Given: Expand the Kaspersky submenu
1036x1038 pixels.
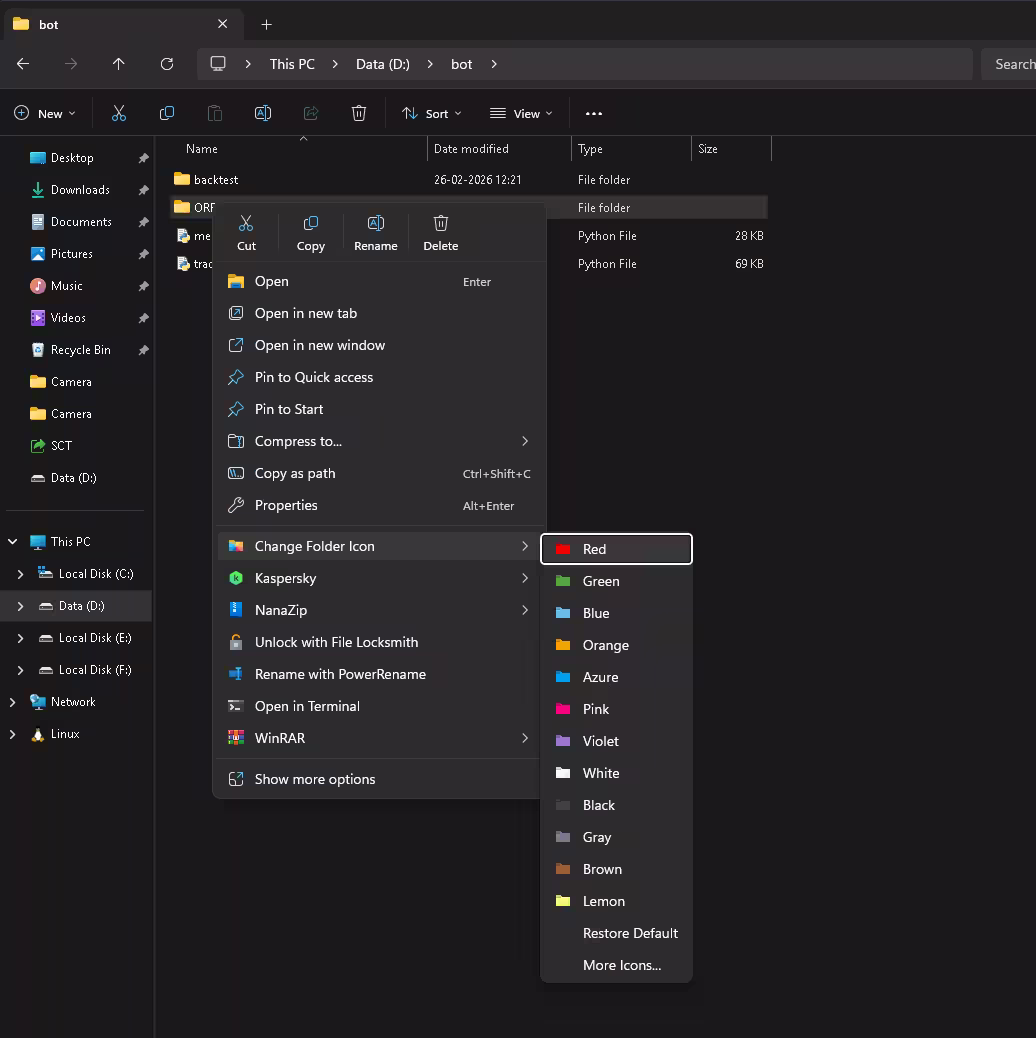Looking at the screenshot, I should 379,578.
